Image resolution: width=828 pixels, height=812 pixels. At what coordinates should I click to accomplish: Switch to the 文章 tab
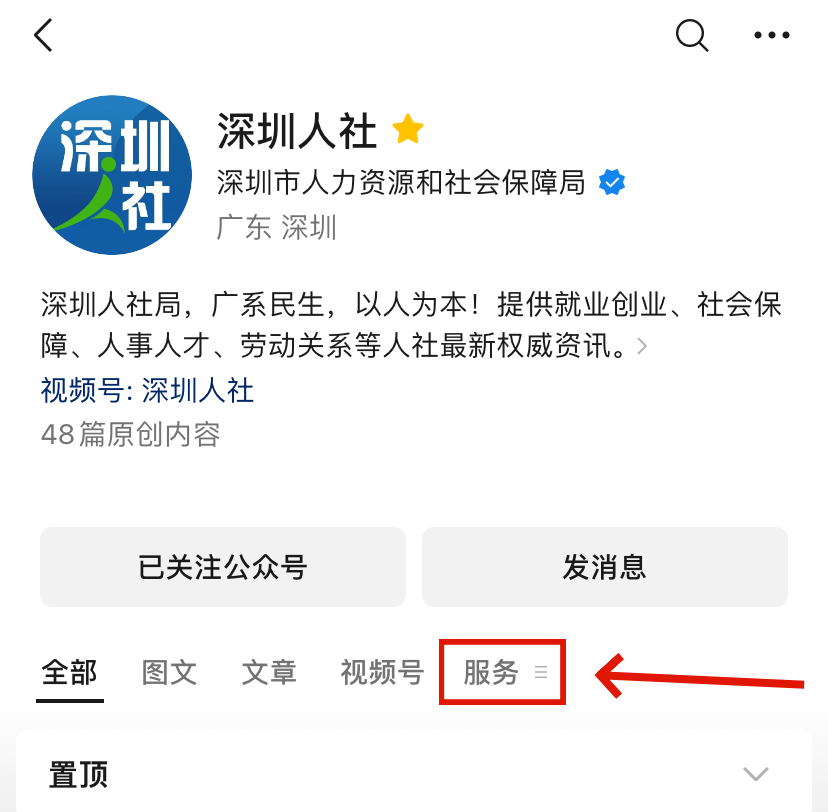[x=269, y=672]
